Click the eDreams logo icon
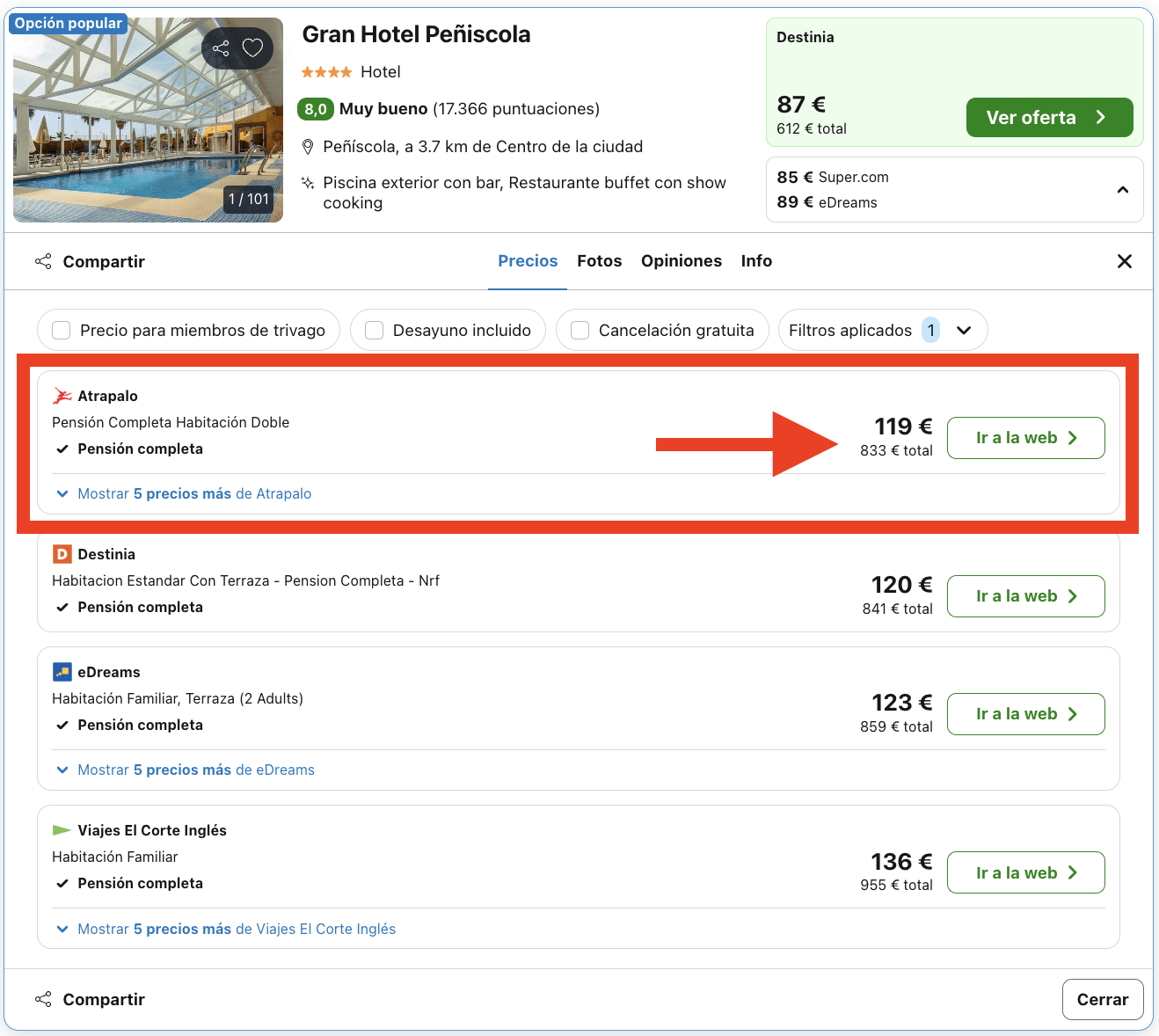Viewport: 1159px width, 1036px height. click(62, 672)
